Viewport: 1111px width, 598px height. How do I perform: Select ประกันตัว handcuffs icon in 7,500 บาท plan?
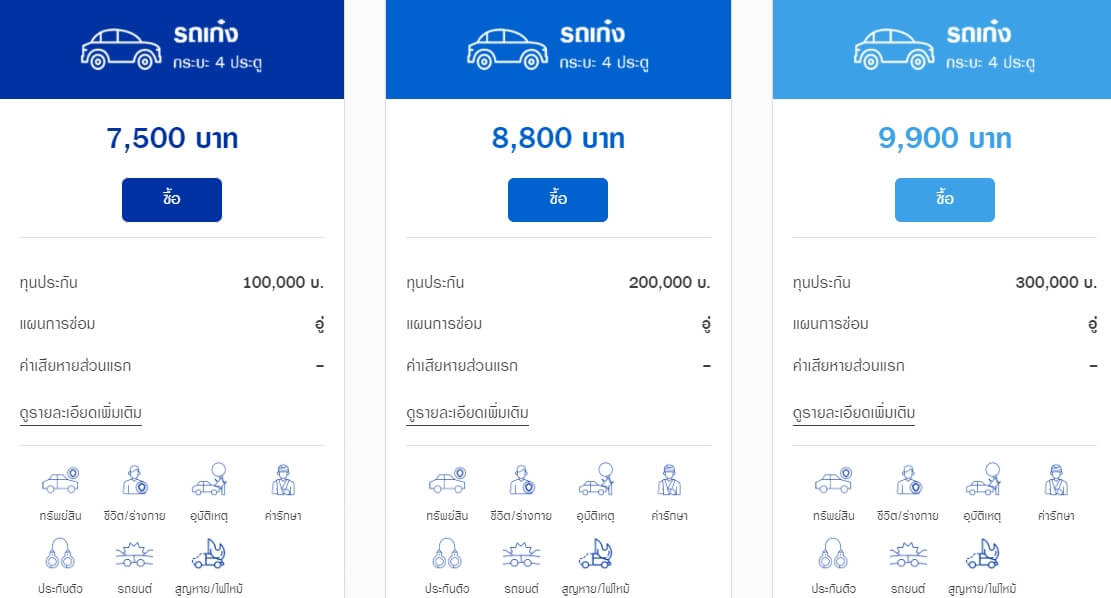(x=60, y=553)
